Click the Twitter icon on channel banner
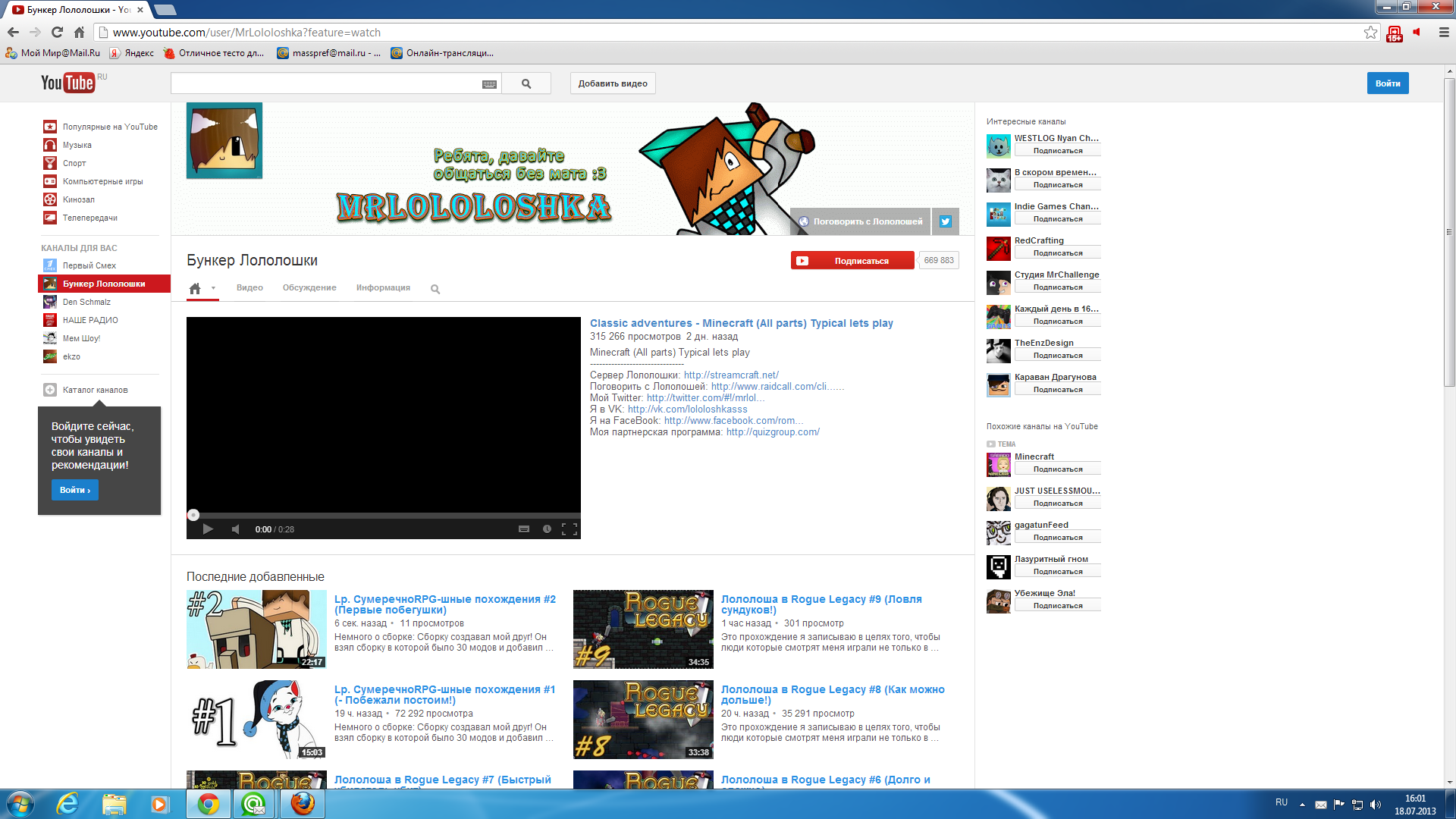1456x819 pixels. tap(945, 221)
